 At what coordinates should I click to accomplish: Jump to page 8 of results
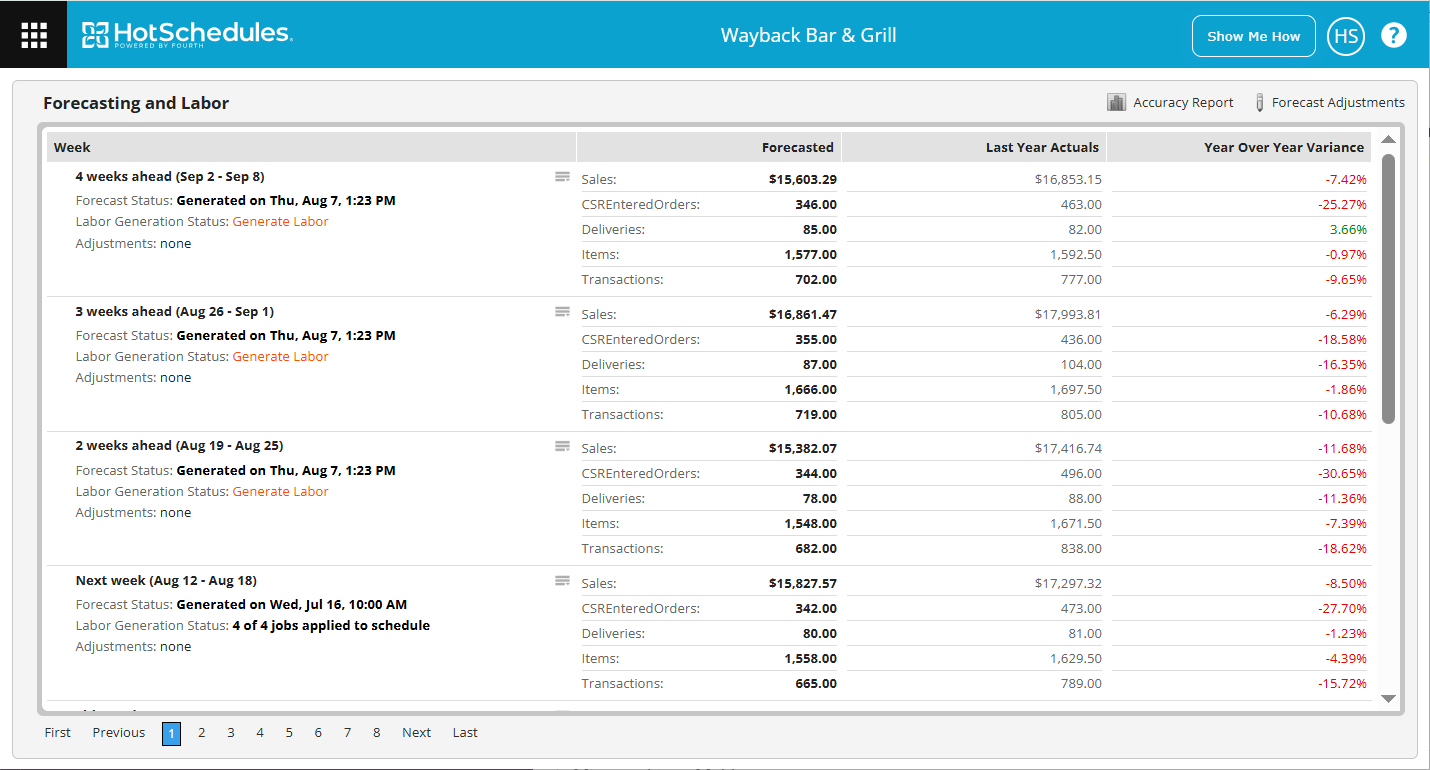coord(376,733)
